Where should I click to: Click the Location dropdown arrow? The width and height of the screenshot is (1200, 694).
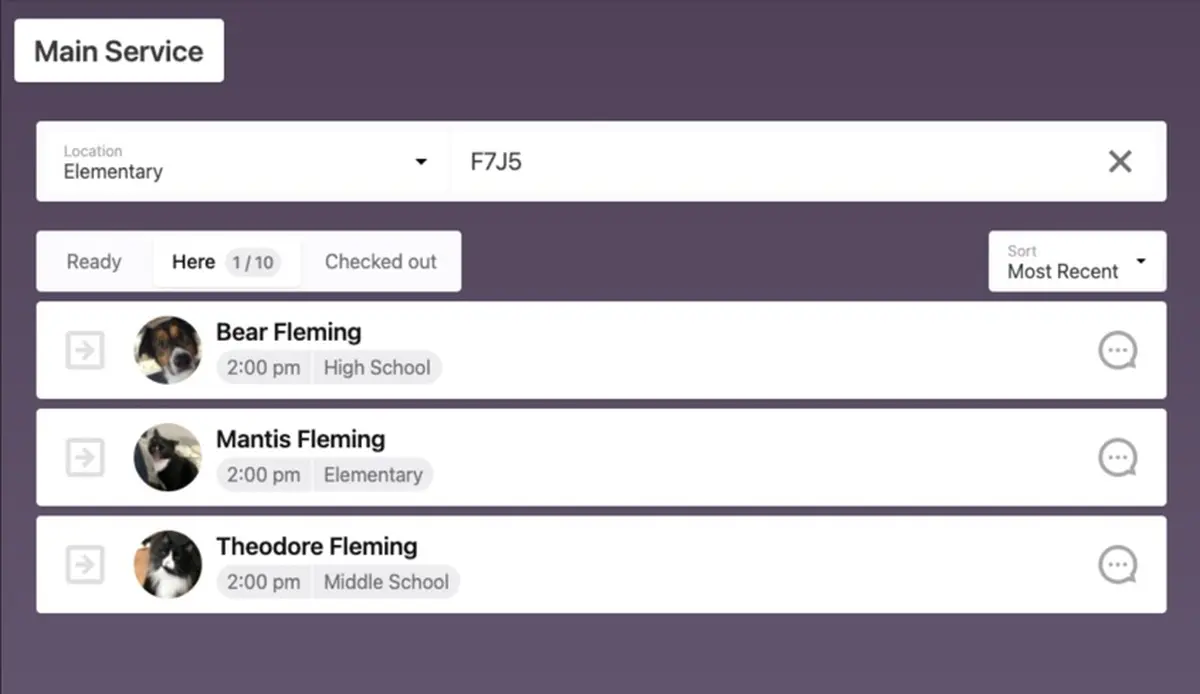tap(421, 162)
